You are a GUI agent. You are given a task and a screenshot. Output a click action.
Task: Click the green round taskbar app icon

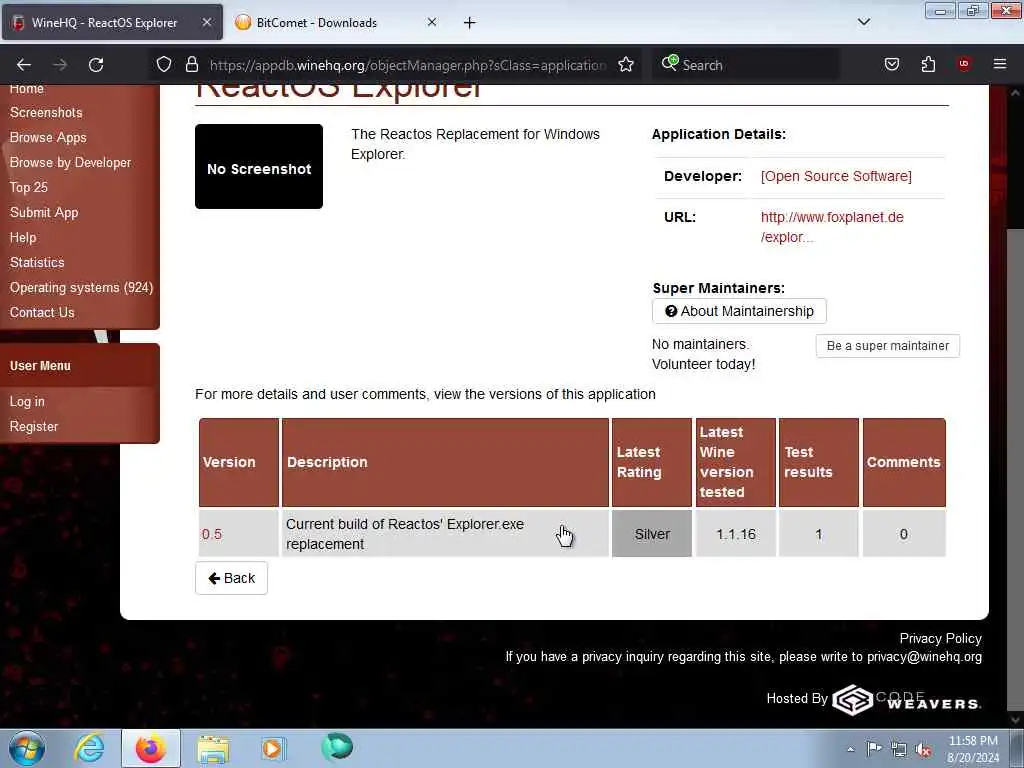pyautogui.click(x=337, y=746)
